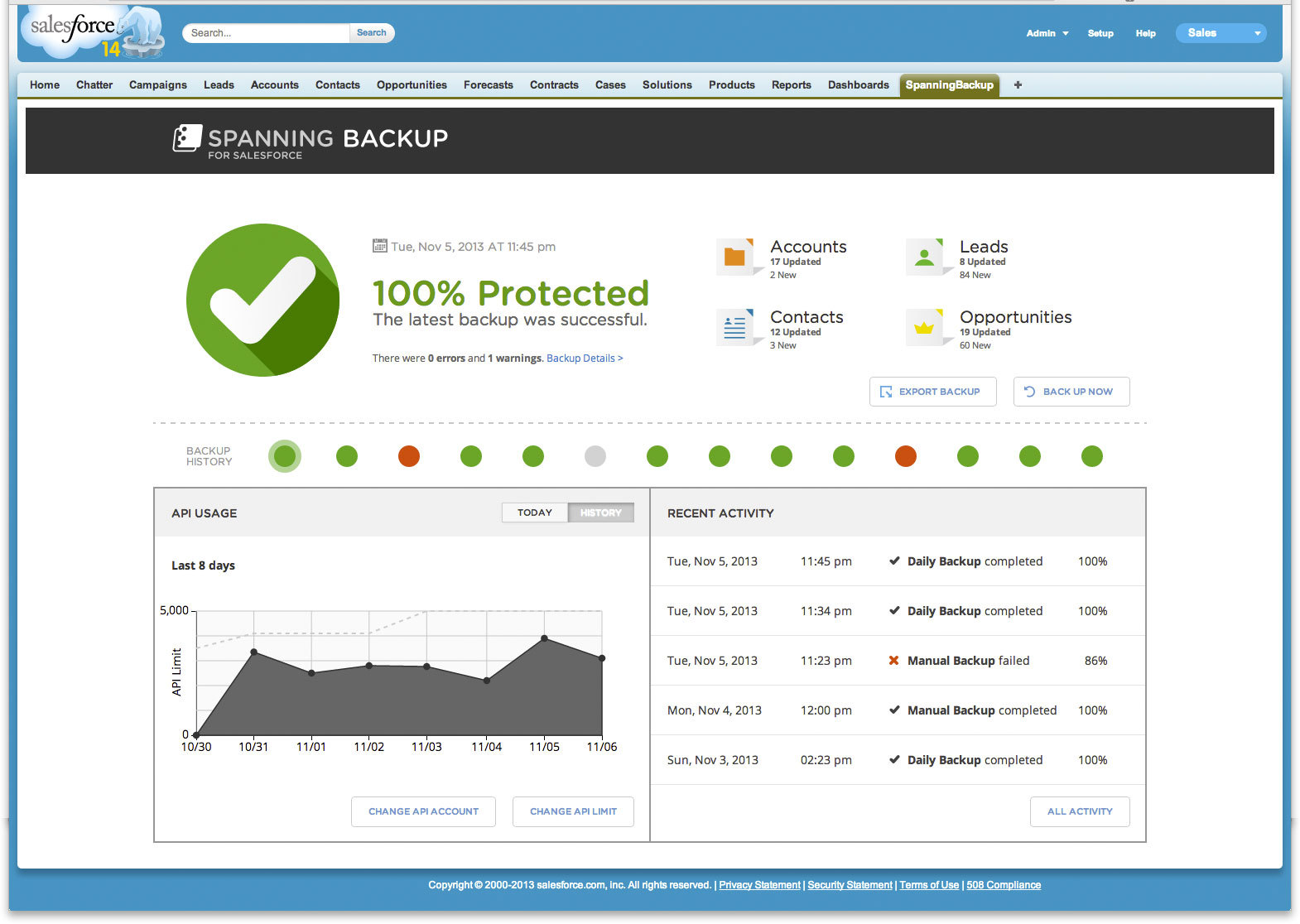Click the checkmark on the Nov 4 Manual Backup row

[894, 710]
